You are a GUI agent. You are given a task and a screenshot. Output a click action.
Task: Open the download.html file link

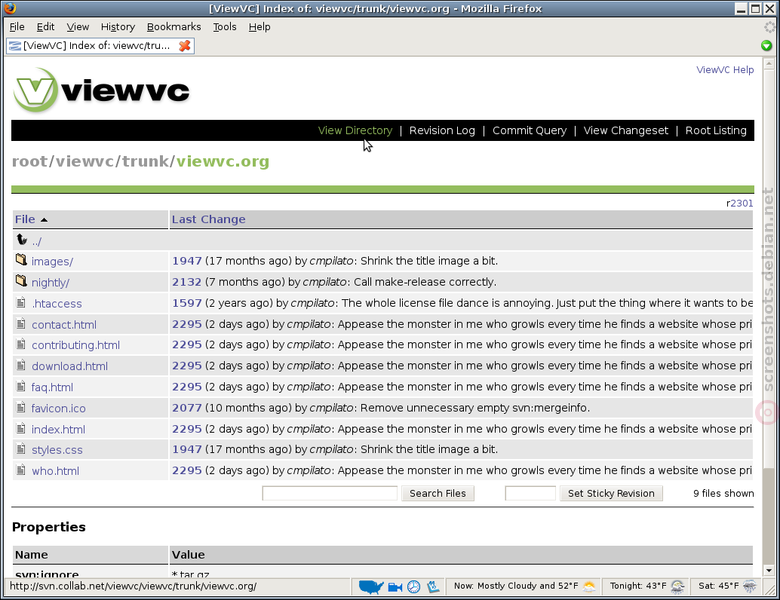pyautogui.click(x=70, y=366)
